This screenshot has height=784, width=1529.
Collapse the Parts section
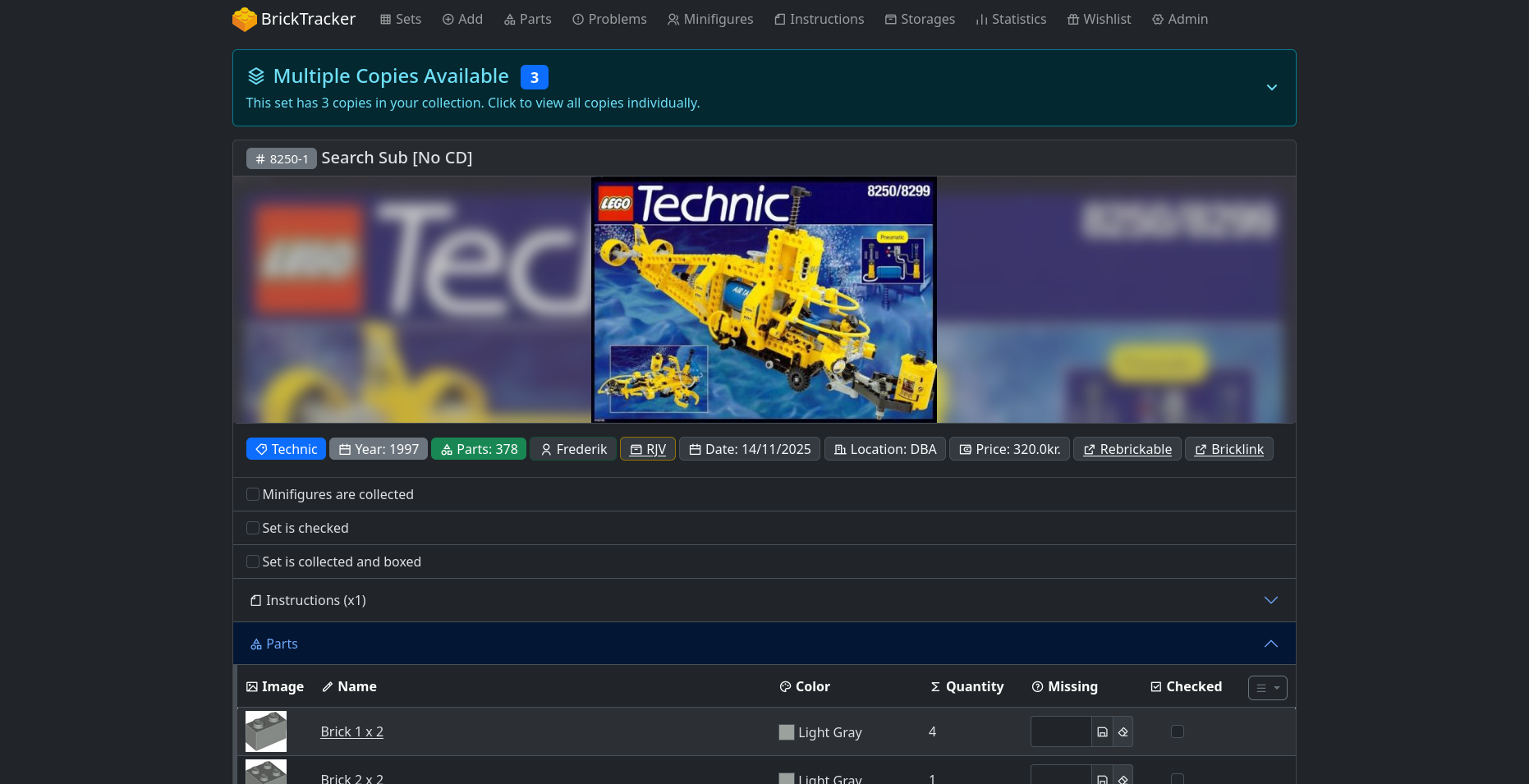[x=1270, y=644]
